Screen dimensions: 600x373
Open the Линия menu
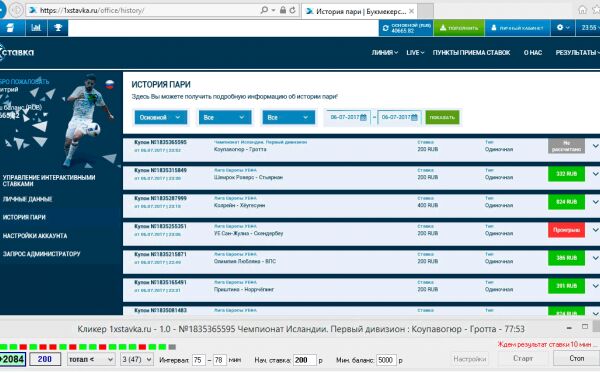(x=385, y=53)
